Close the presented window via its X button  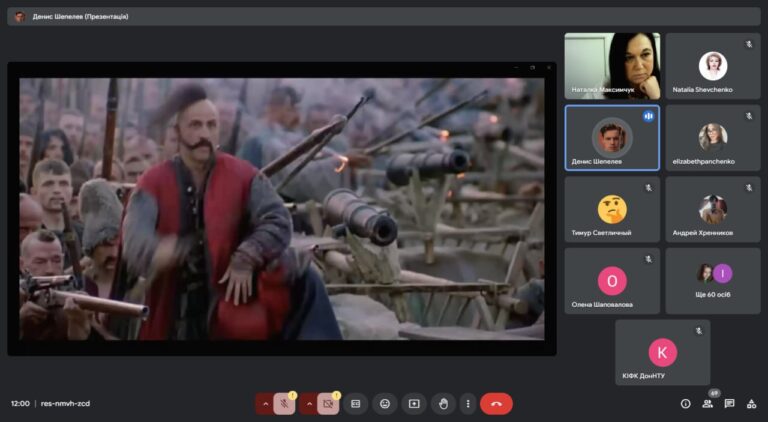coord(548,68)
